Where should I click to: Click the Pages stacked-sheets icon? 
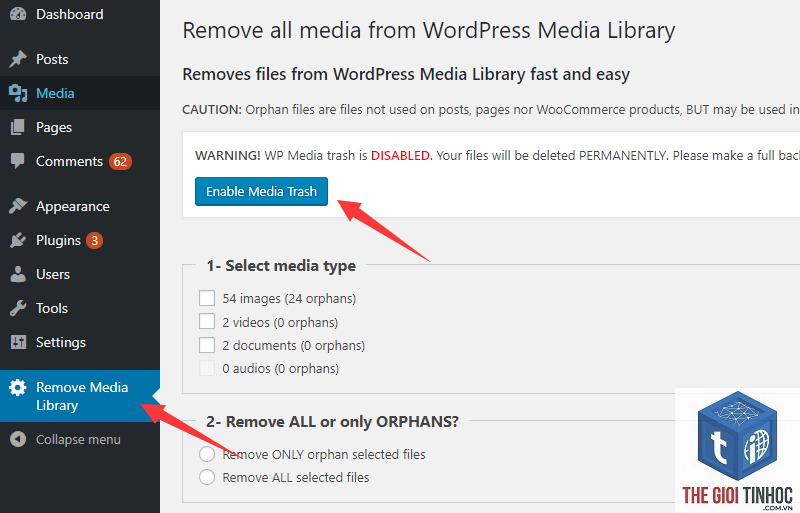[x=18, y=127]
